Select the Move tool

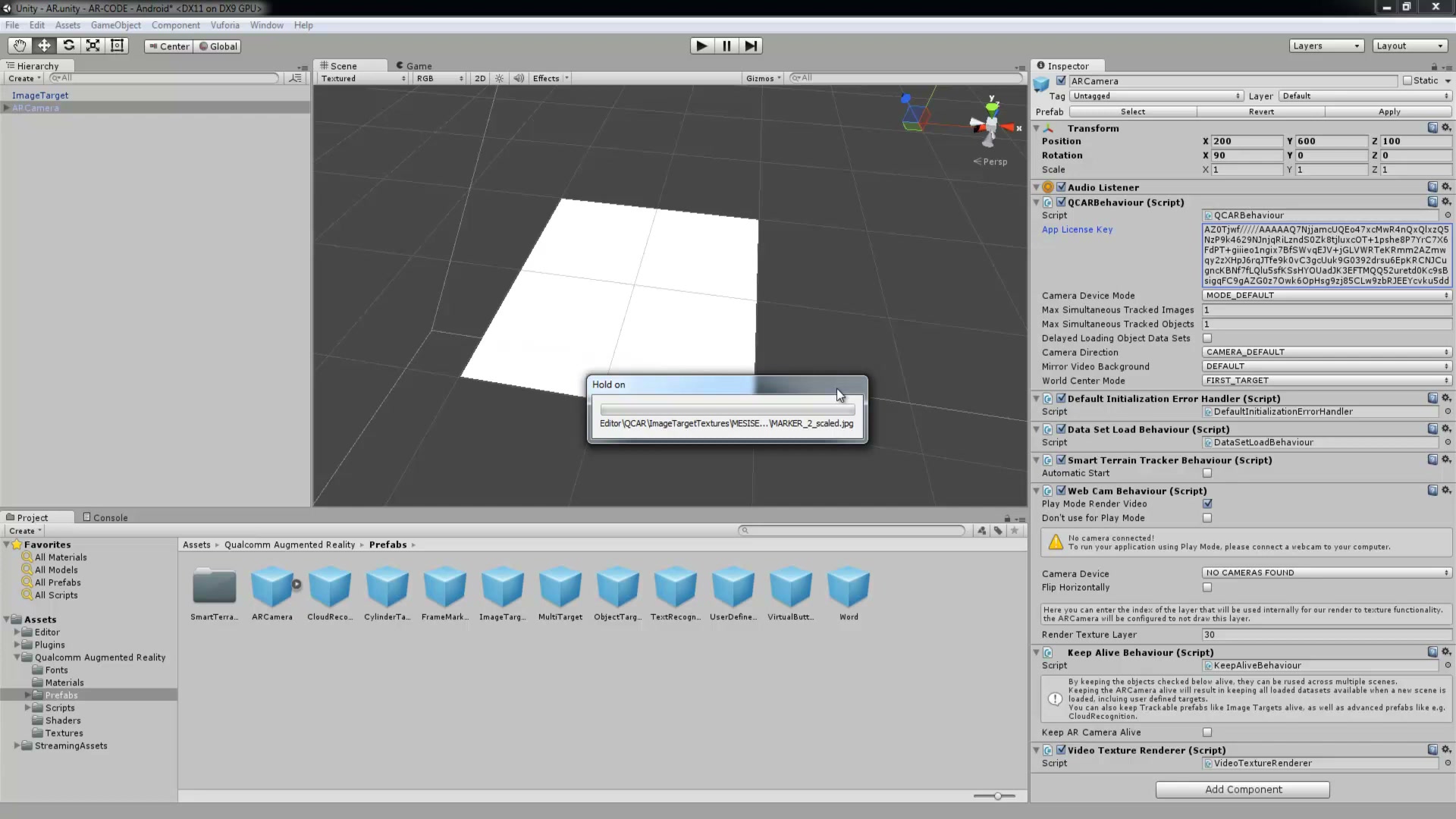[x=44, y=45]
